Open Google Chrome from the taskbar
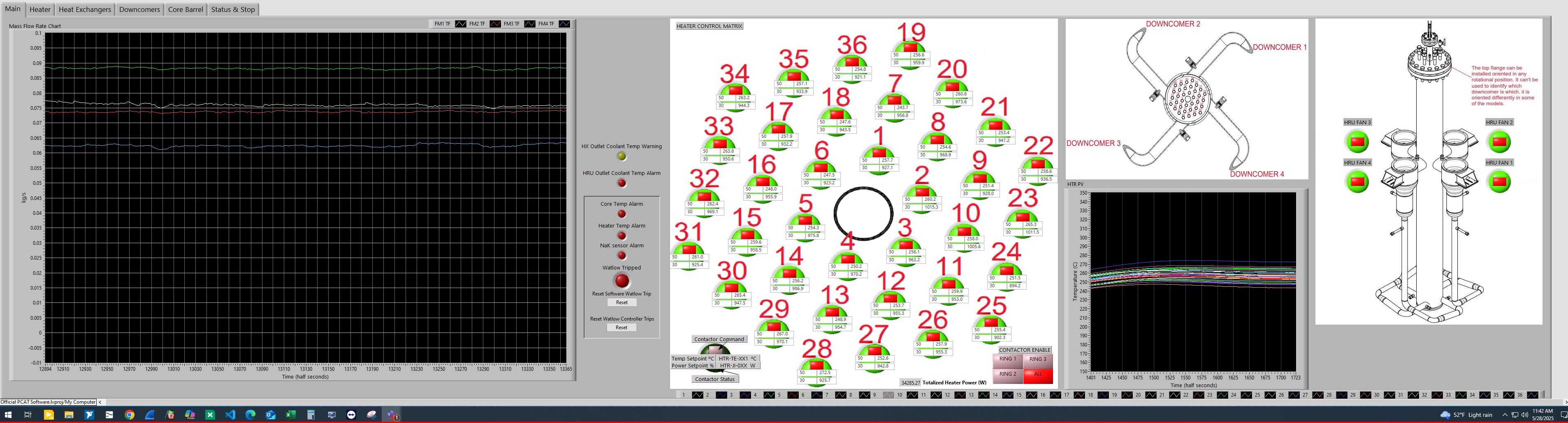Image resolution: width=1568 pixels, height=423 pixels. [130, 415]
